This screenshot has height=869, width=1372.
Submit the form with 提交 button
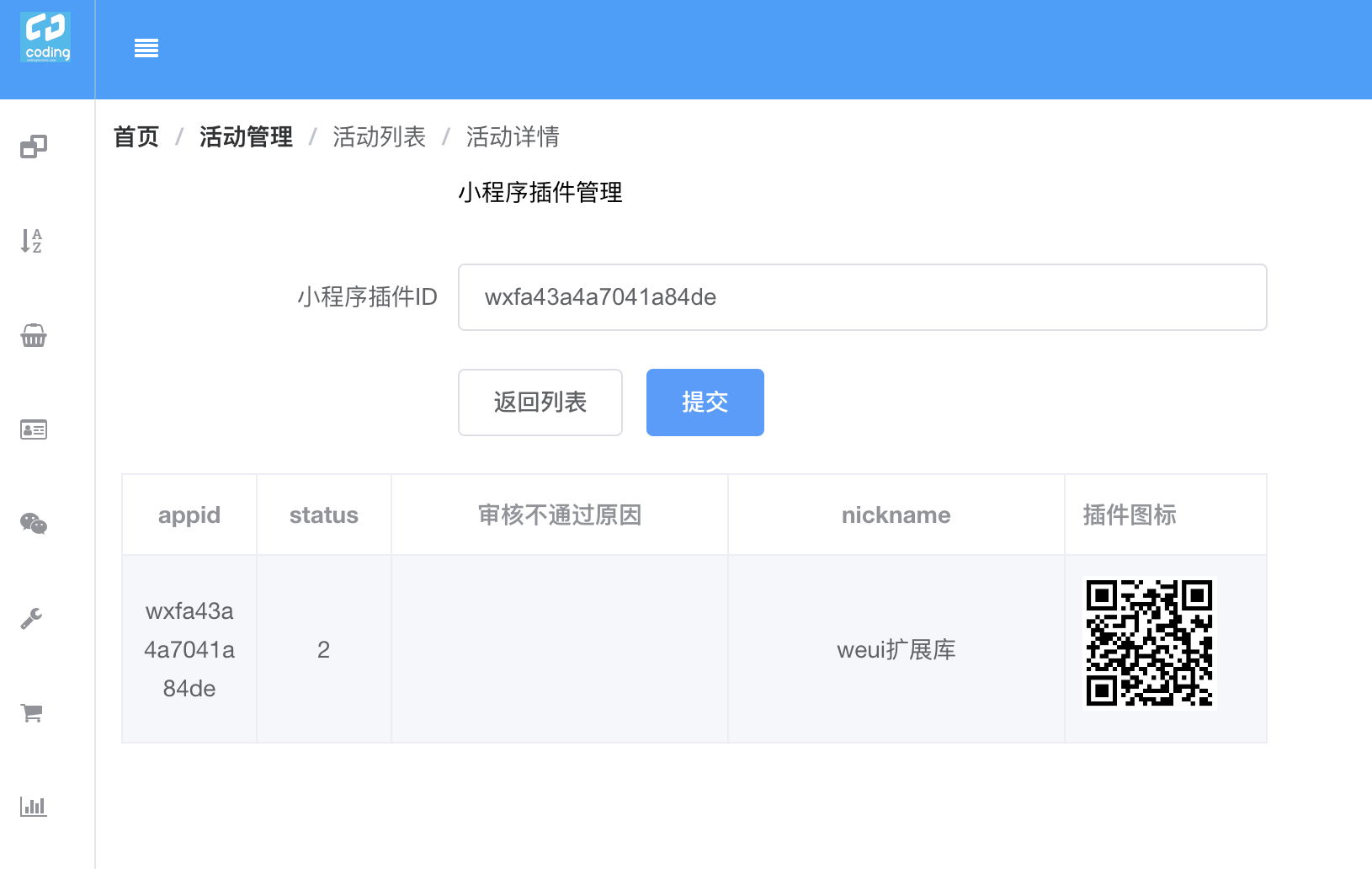tap(705, 403)
